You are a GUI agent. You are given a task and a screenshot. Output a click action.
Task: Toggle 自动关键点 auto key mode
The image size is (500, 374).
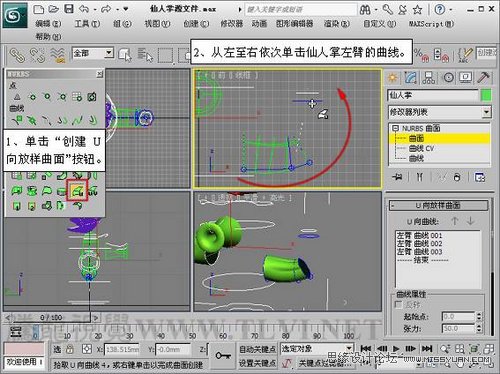pos(257,349)
